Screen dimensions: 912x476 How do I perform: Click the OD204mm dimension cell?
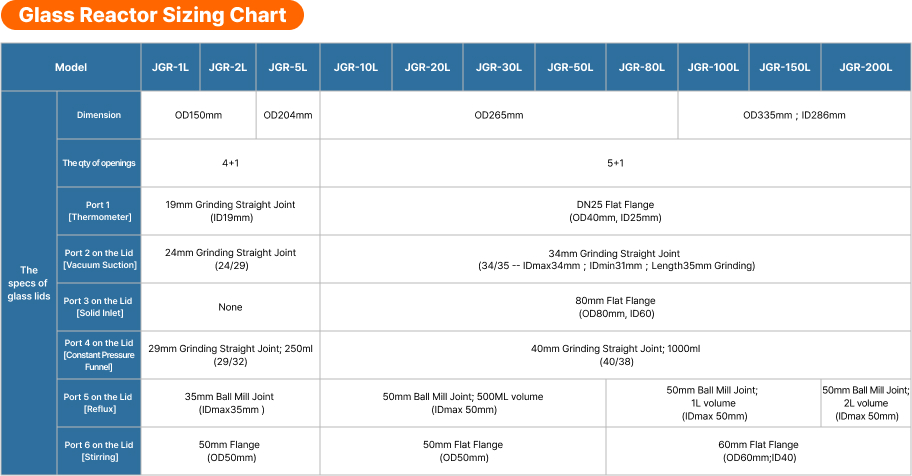click(x=288, y=115)
